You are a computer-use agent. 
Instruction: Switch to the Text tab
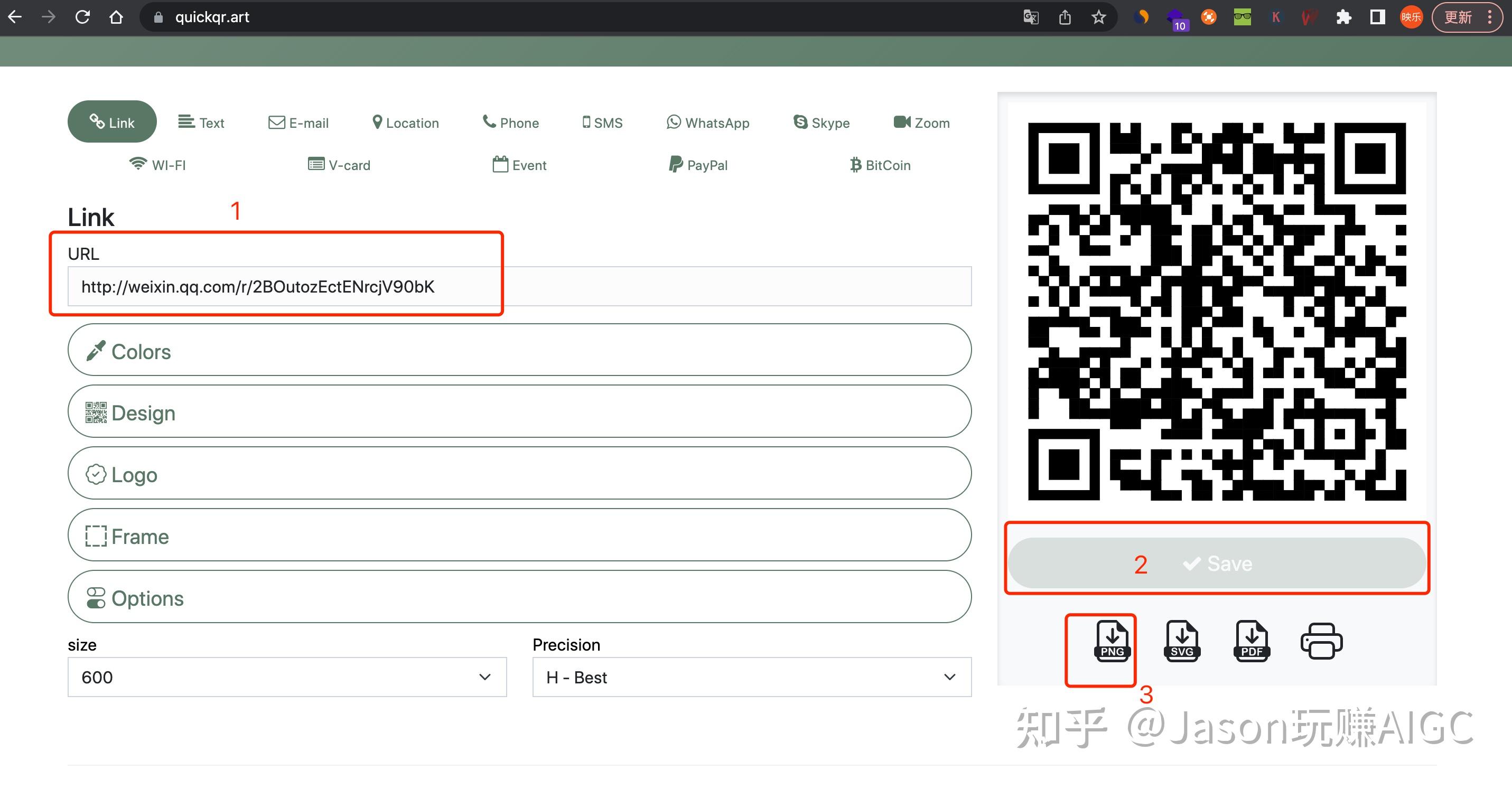coord(201,122)
